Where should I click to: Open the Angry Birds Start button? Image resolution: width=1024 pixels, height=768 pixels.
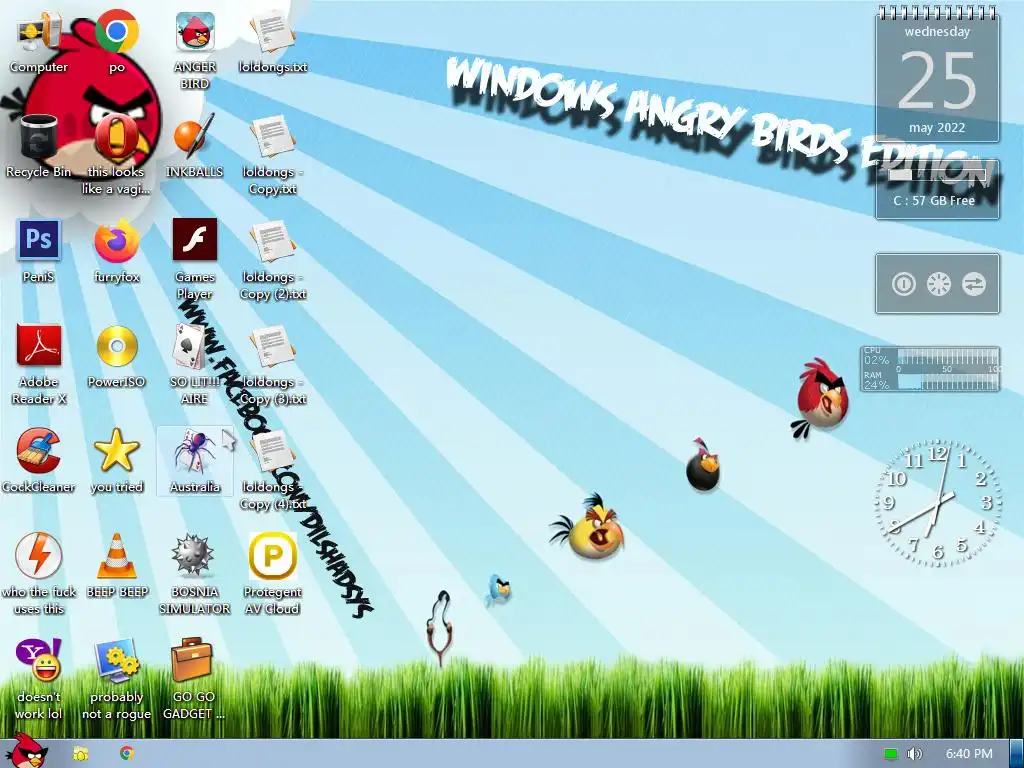(x=27, y=751)
